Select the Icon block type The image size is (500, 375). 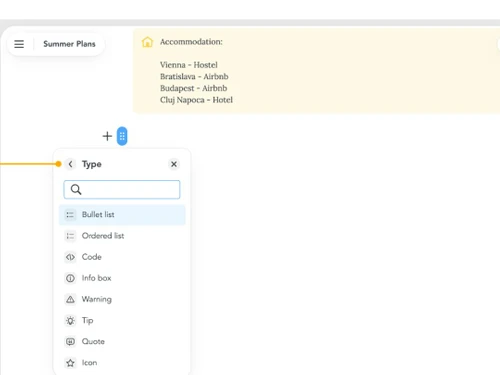click(122, 363)
